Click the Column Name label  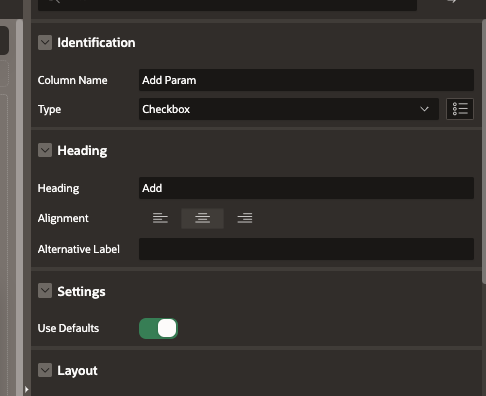click(x=72, y=80)
